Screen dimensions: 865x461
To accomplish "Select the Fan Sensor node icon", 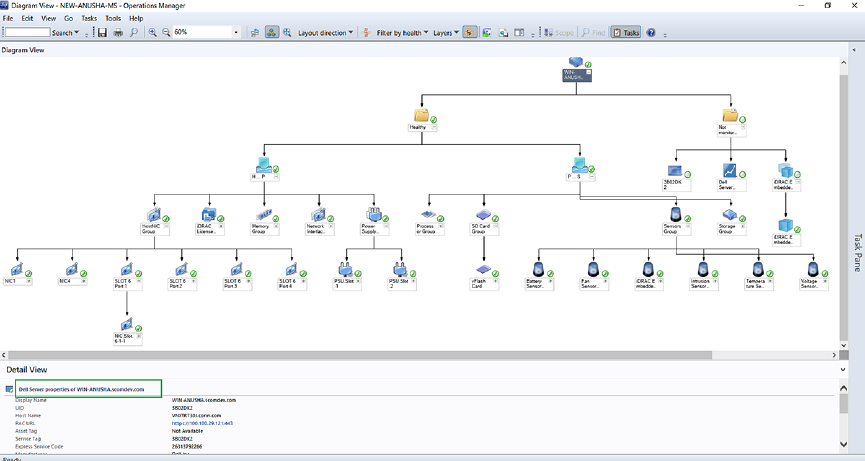I will pos(593,269).
